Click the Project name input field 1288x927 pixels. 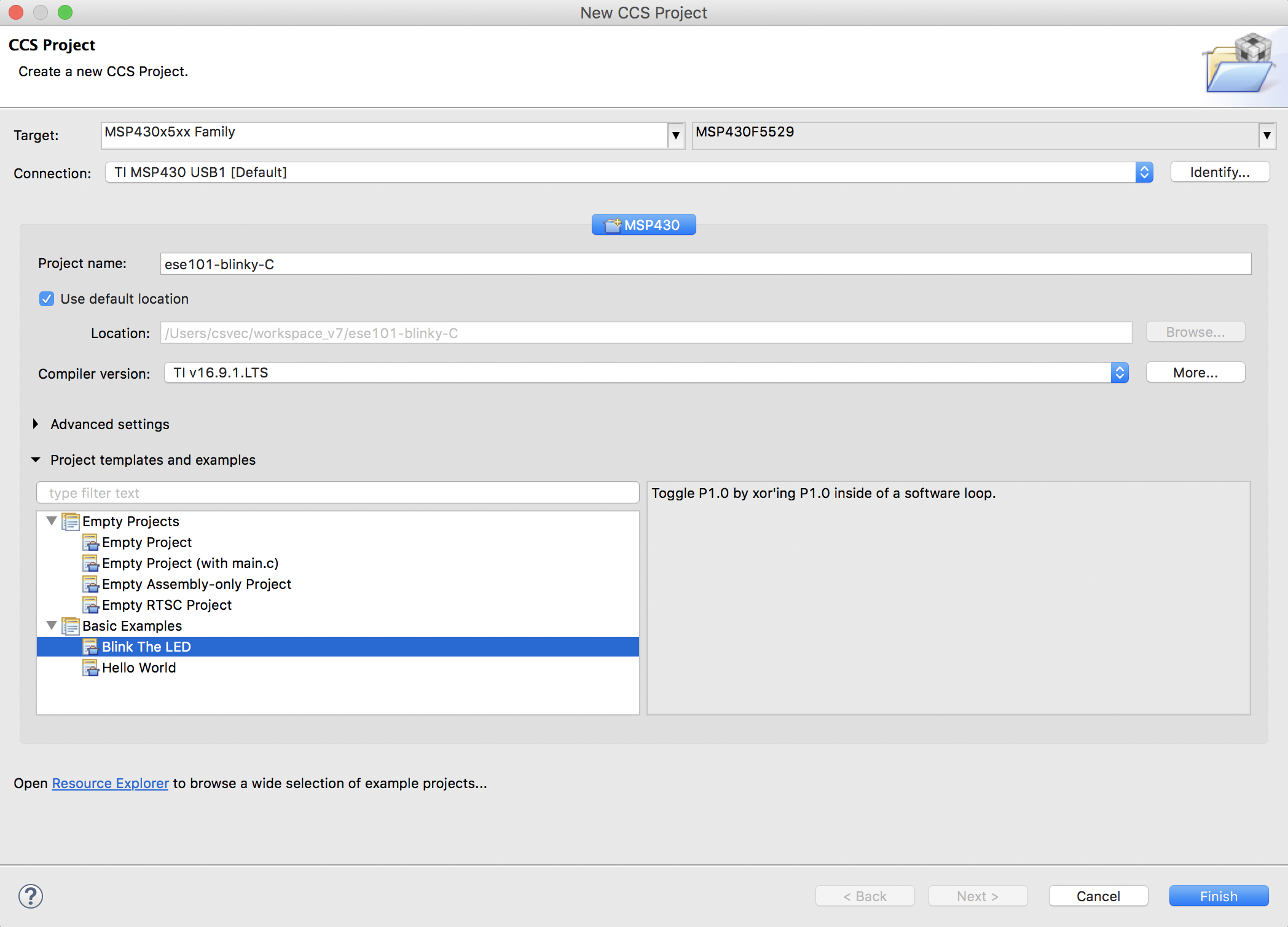point(705,264)
